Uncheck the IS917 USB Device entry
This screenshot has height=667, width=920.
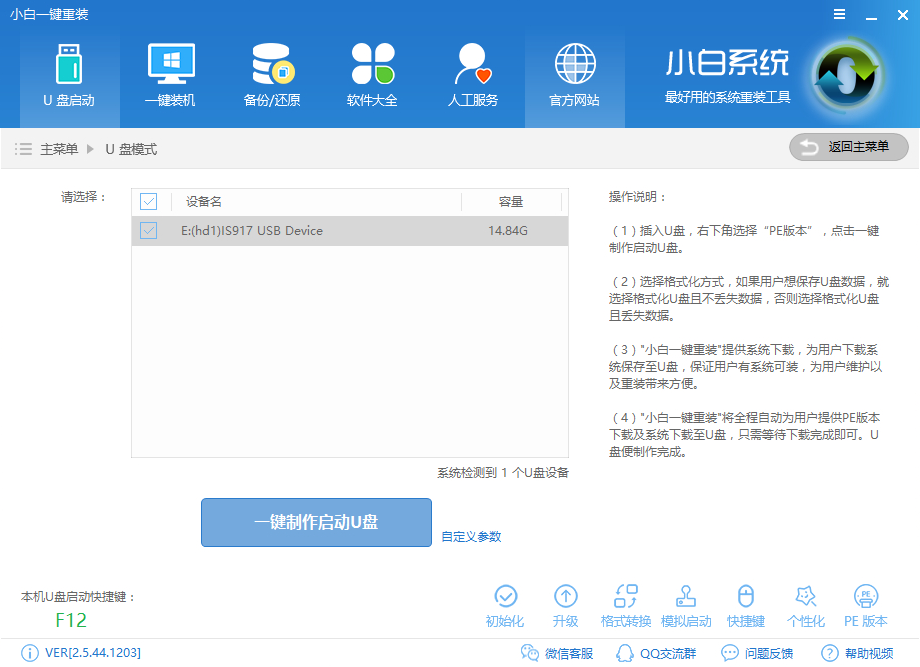[148, 230]
